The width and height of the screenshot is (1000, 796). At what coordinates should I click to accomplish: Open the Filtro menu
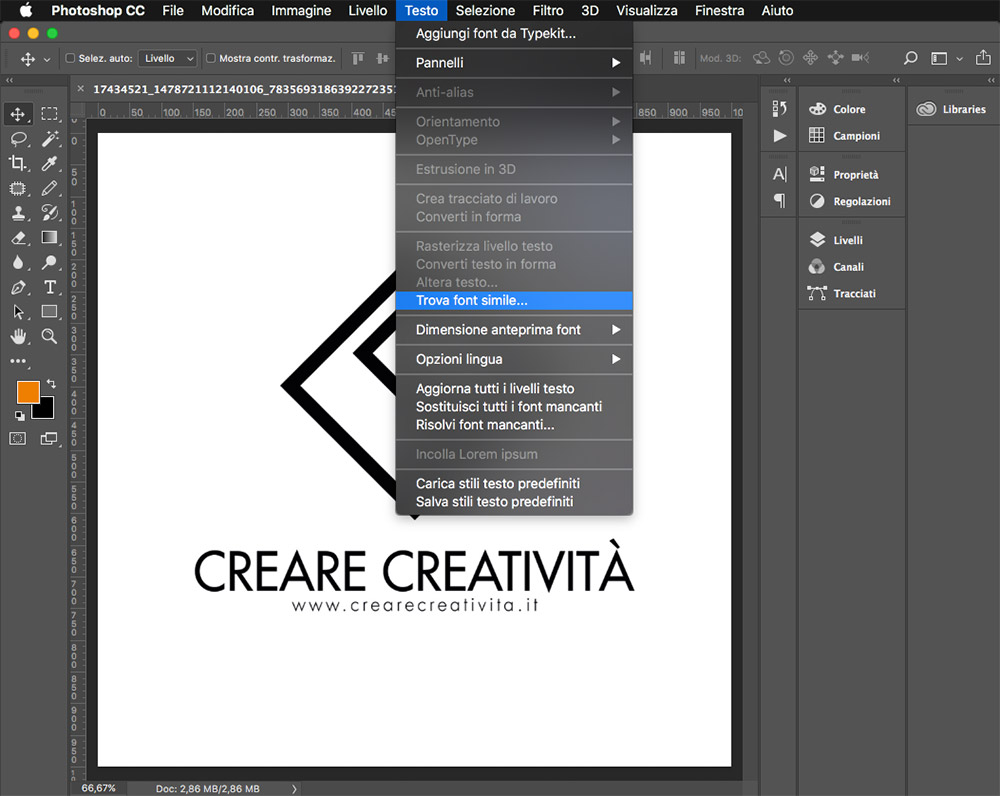[547, 11]
